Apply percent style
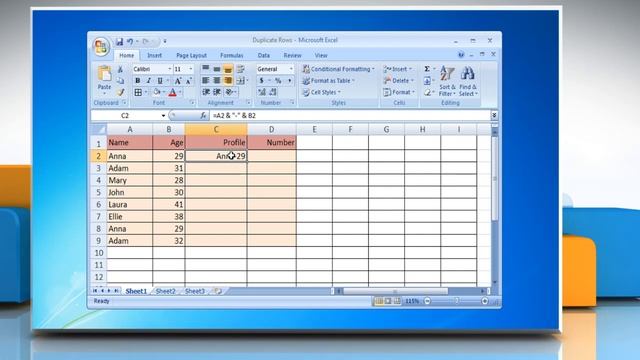 point(278,81)
